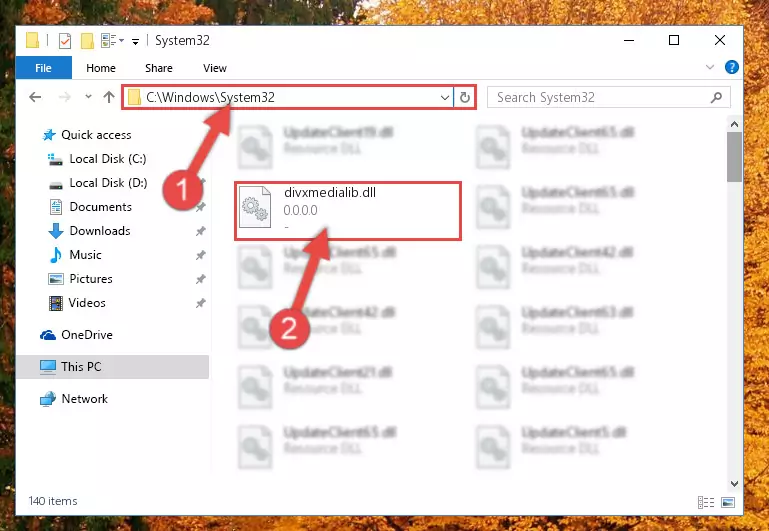Screen dimensions: 769x531
Task: Refresh the System32 folder
Action: tap(464, 98)
